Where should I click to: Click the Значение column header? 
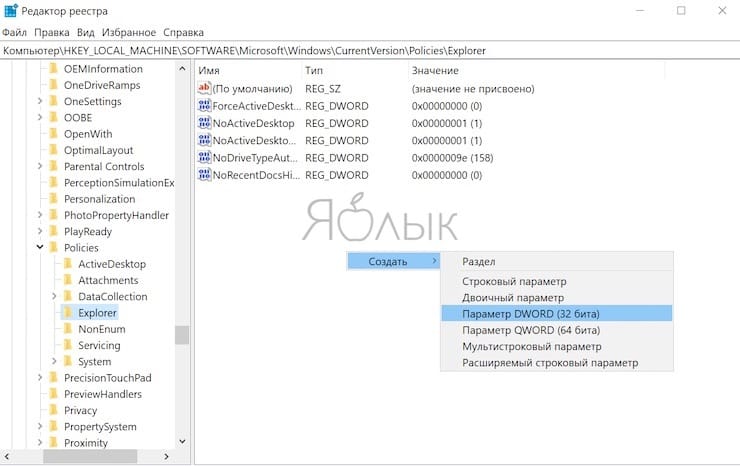point(536,70)
